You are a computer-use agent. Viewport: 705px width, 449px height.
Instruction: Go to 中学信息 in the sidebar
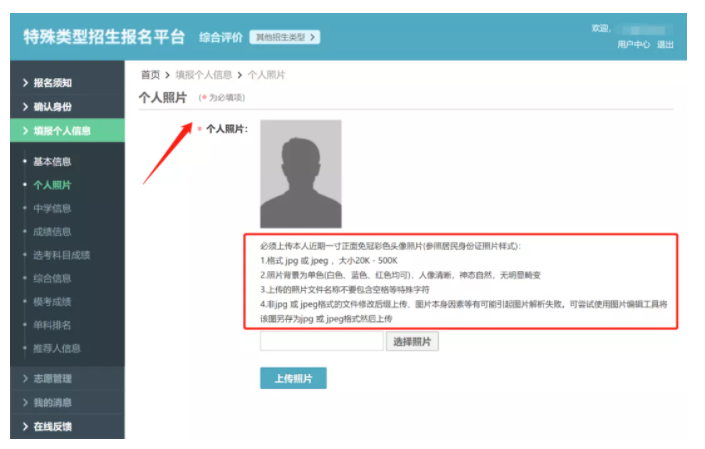pos(52,208)
